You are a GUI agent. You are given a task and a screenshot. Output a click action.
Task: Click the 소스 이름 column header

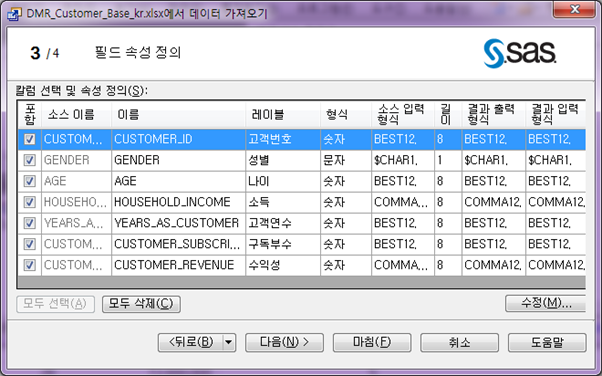point(76,114)
